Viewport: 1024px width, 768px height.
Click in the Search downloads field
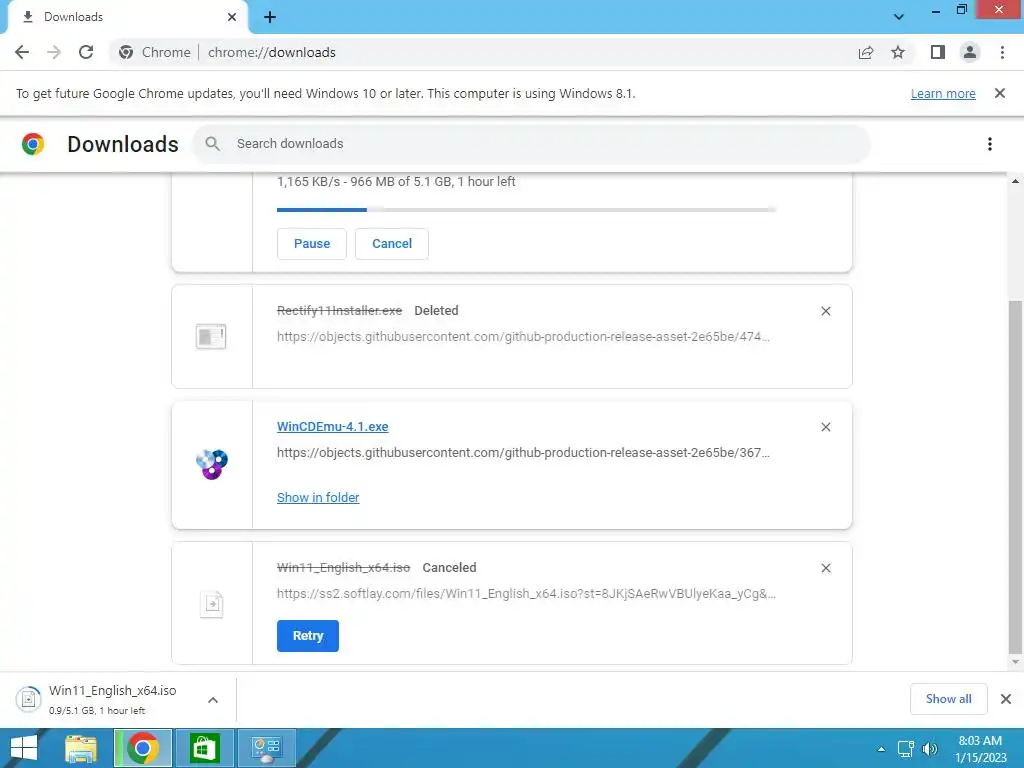point(531,144)
